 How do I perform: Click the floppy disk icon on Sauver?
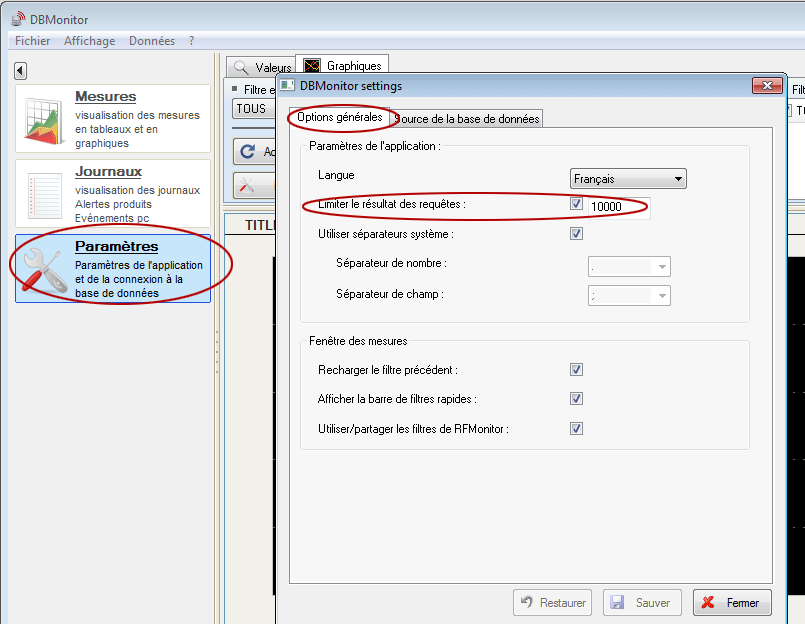click(617, 602)
